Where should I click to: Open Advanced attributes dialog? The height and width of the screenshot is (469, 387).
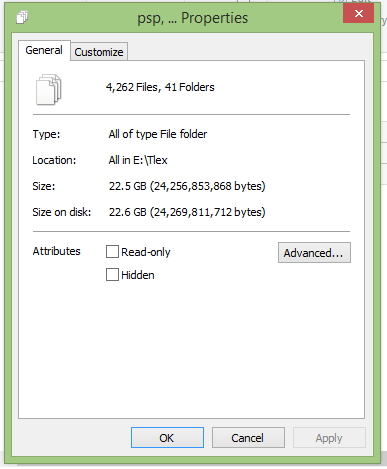pos(314,253)
